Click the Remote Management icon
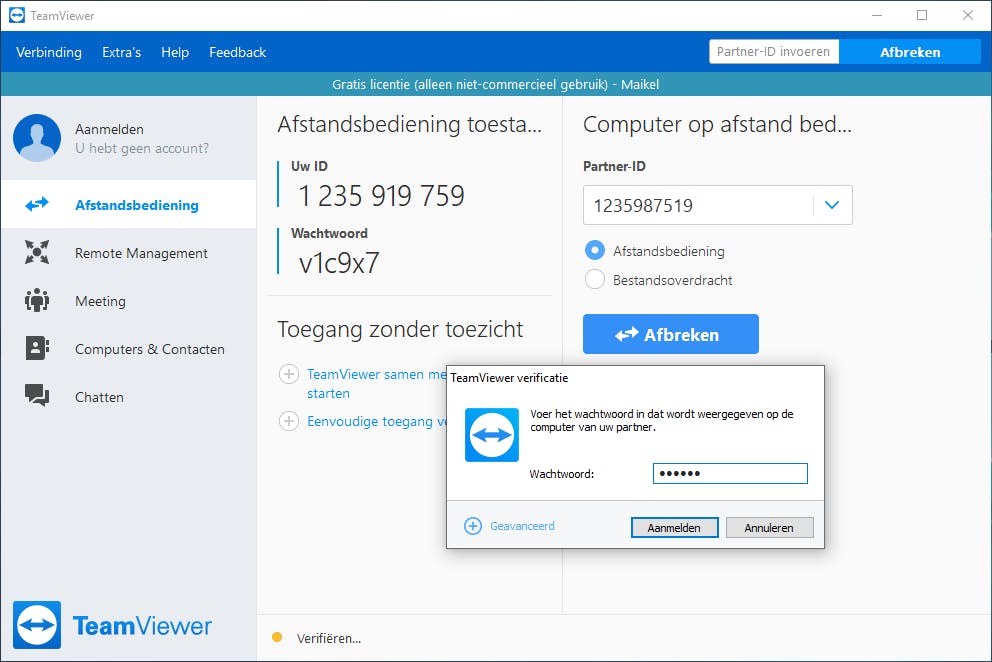The image size is (992, 662). 37,252
